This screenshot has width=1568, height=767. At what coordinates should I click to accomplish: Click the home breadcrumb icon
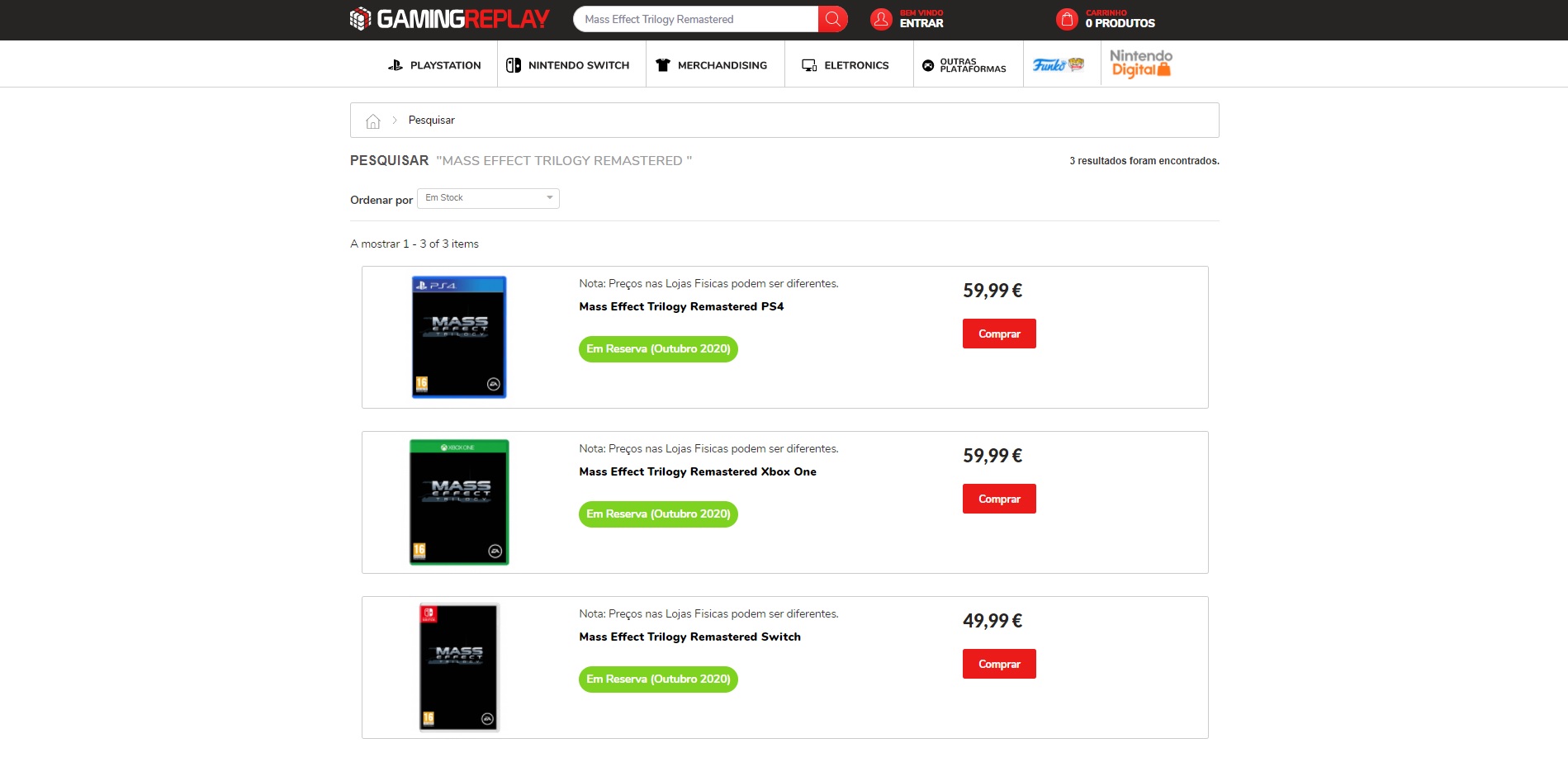pyautogui.click(x=373, y=121)
